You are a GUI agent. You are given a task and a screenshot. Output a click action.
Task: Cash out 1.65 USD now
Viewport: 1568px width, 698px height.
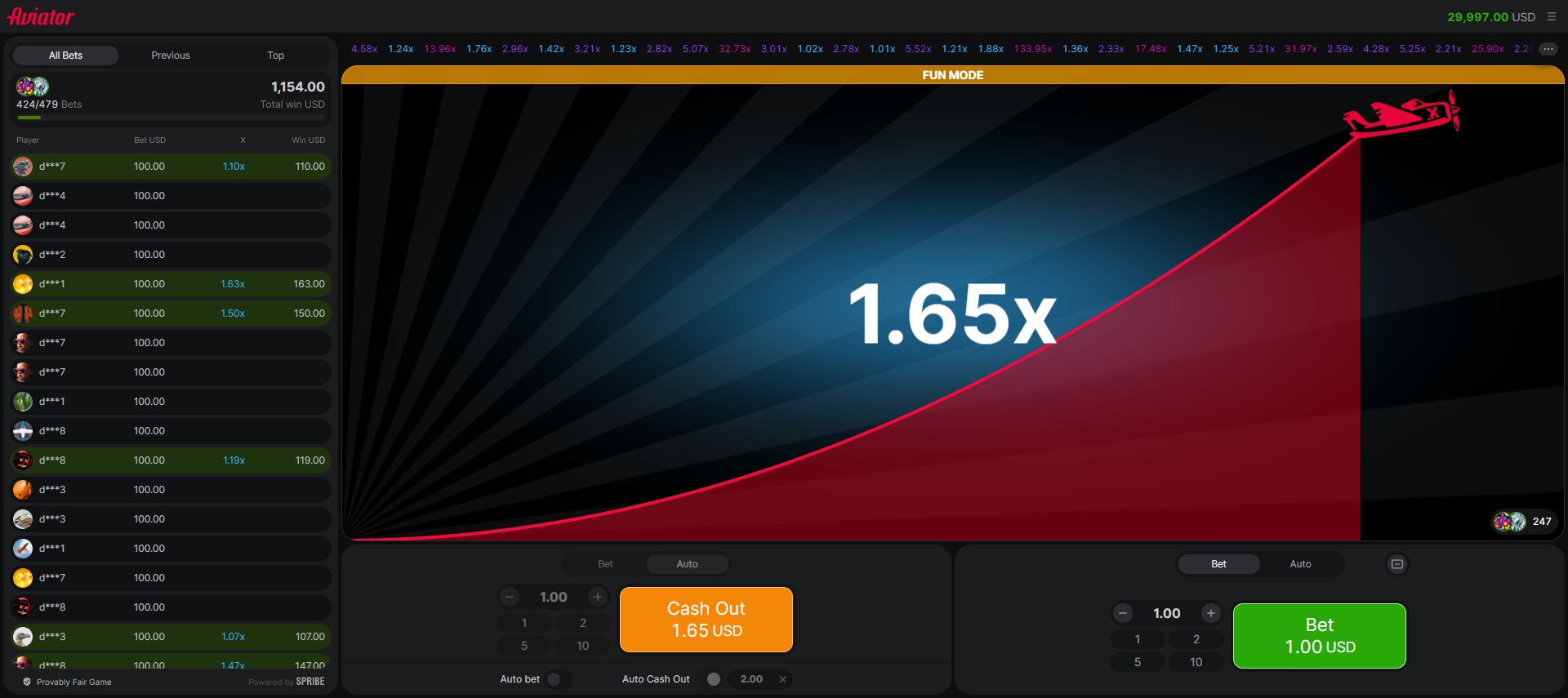[706, 620]
